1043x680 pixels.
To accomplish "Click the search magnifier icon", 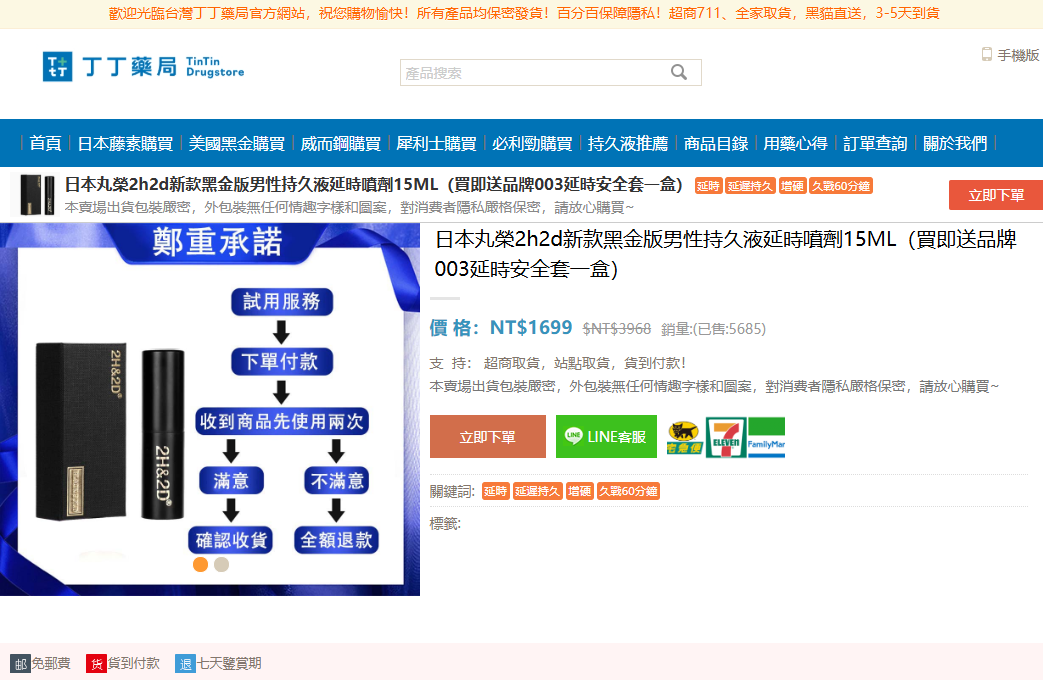I will click(679, 72).
